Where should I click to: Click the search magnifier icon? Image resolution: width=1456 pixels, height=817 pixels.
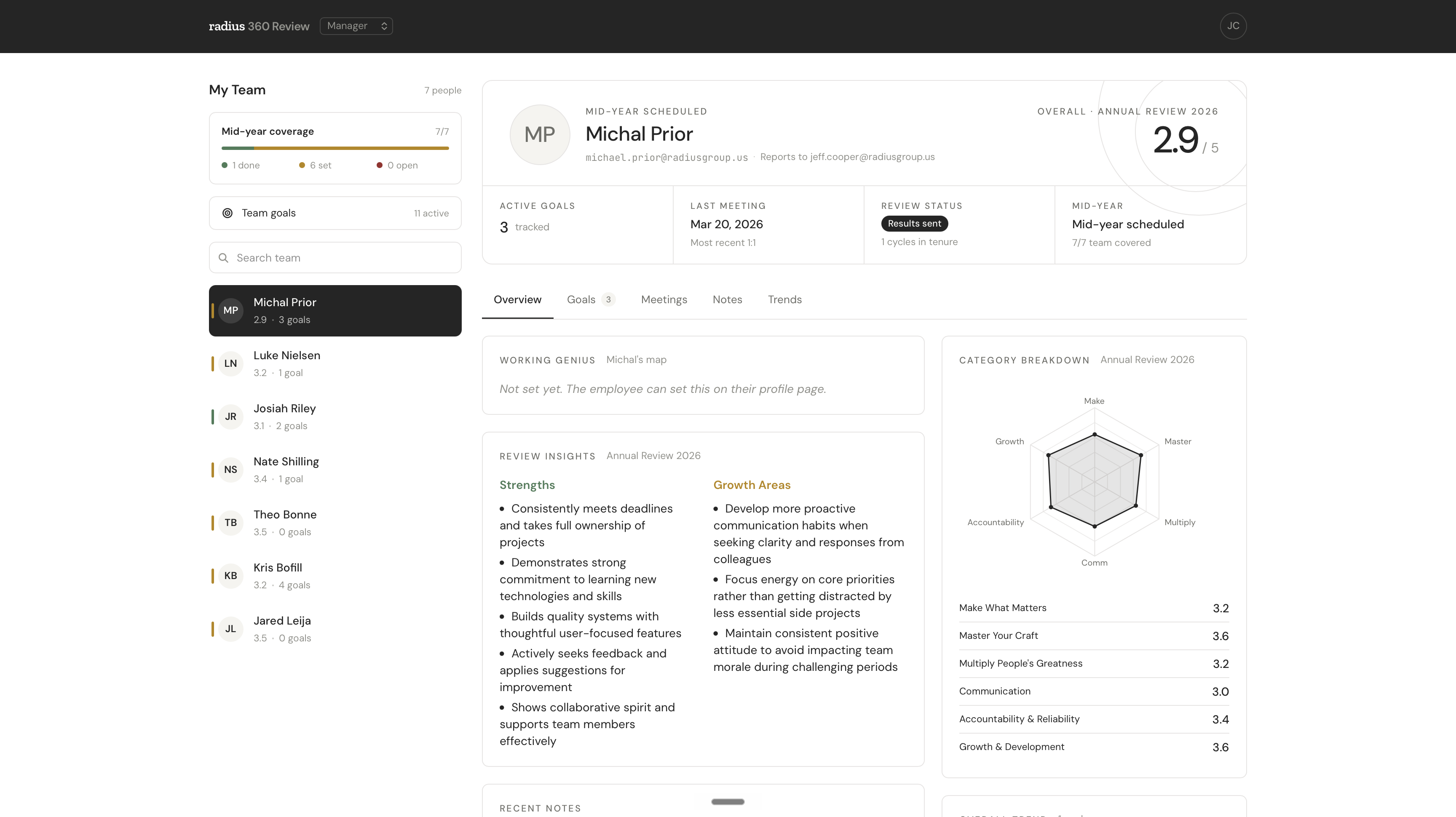(x=223, y=258)
